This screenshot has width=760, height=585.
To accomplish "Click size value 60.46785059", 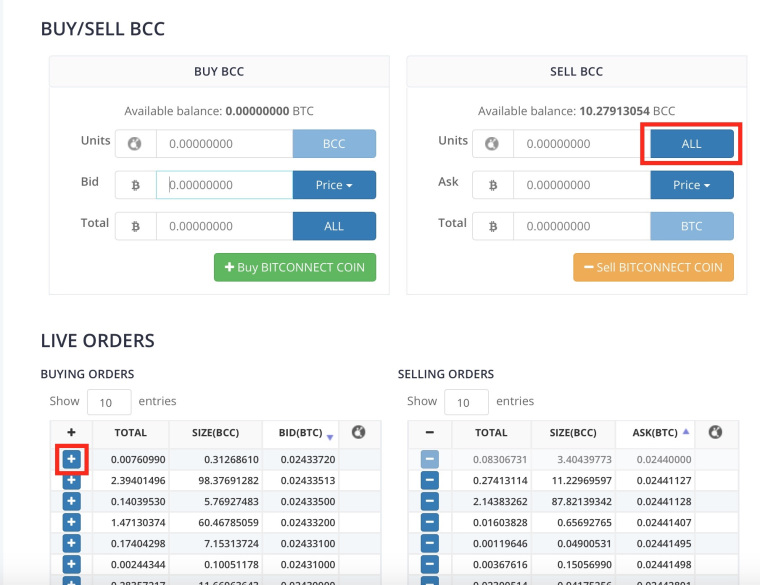I will [228, 522].
